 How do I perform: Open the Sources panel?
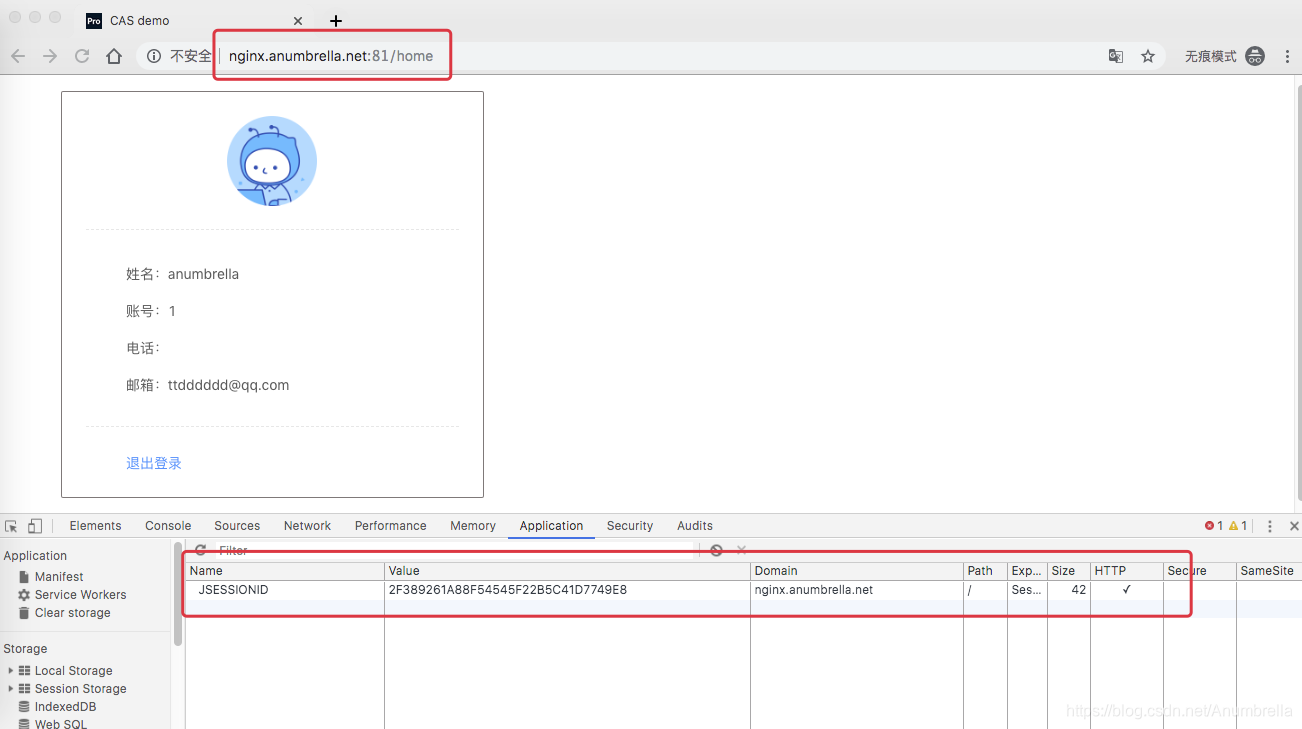click(237, 526)
